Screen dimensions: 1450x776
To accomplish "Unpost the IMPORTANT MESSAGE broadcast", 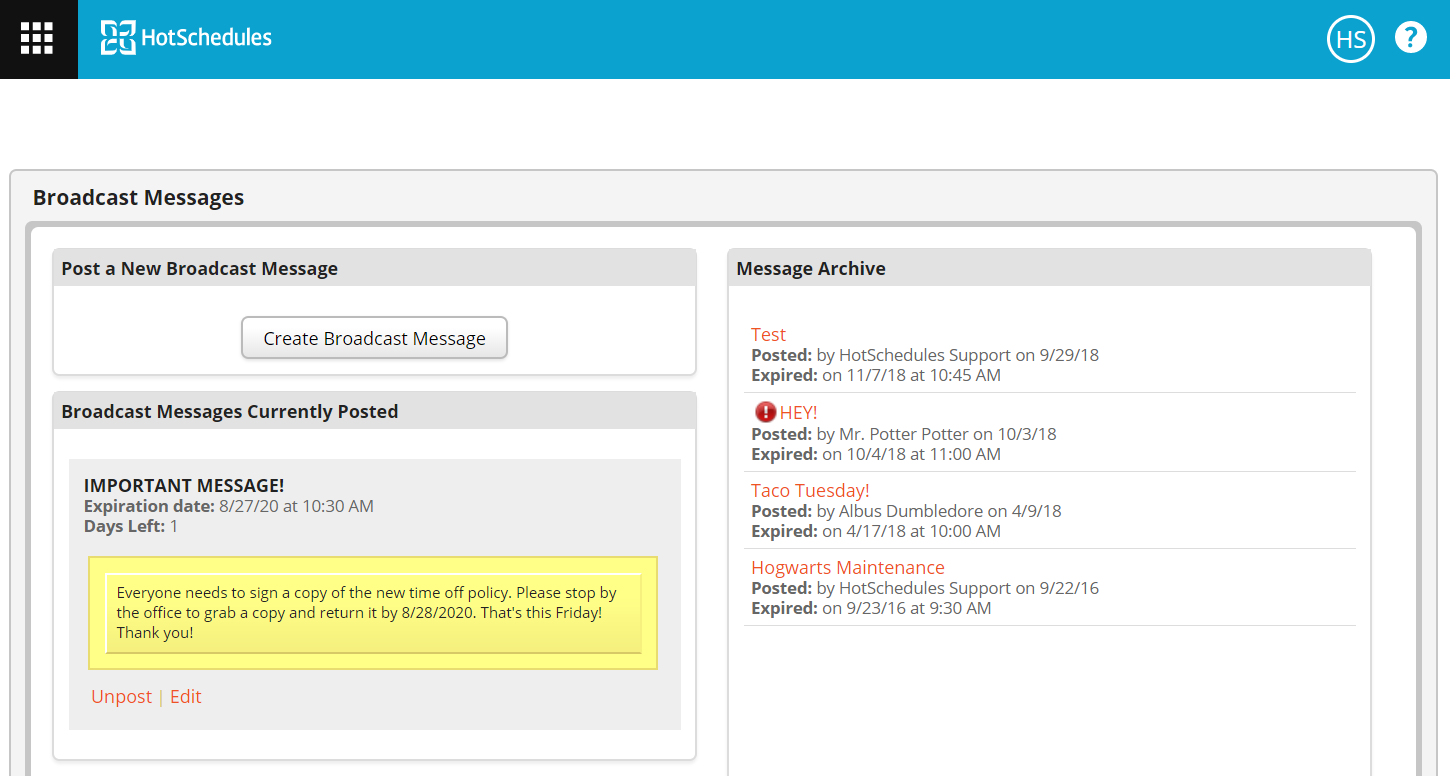I will point(121,697).
